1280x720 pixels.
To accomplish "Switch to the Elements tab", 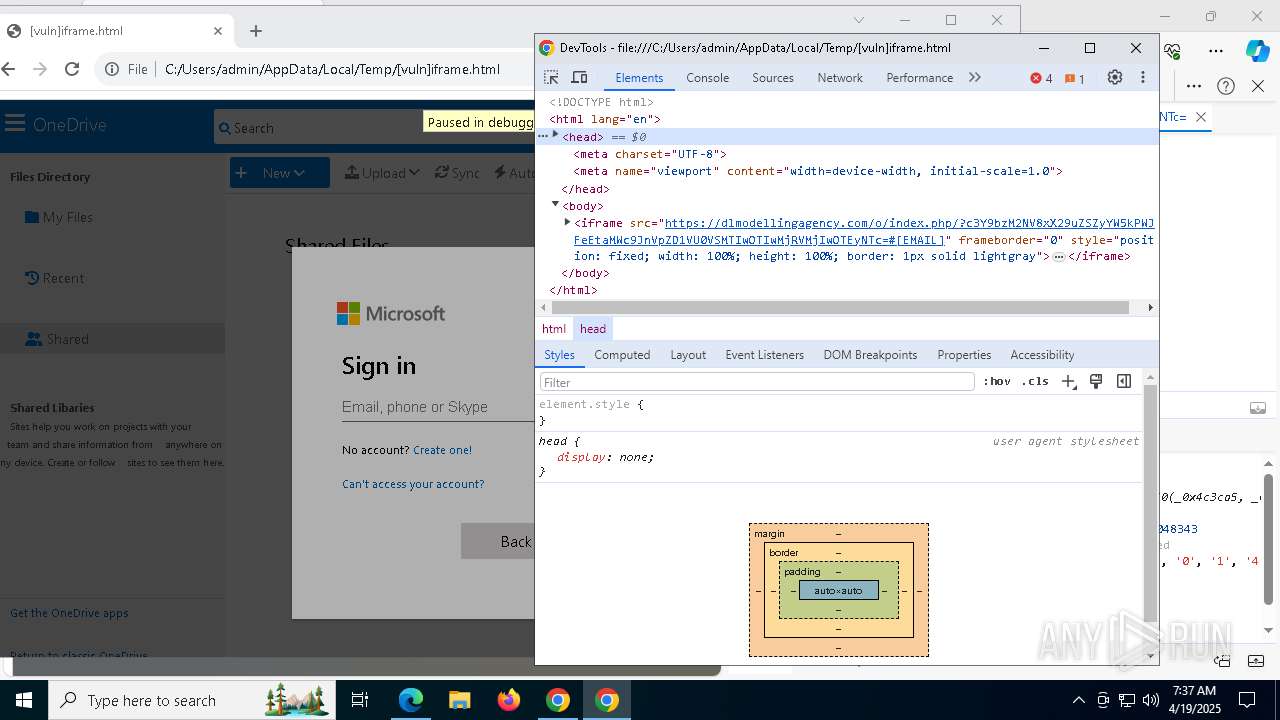I will point(639,77).
